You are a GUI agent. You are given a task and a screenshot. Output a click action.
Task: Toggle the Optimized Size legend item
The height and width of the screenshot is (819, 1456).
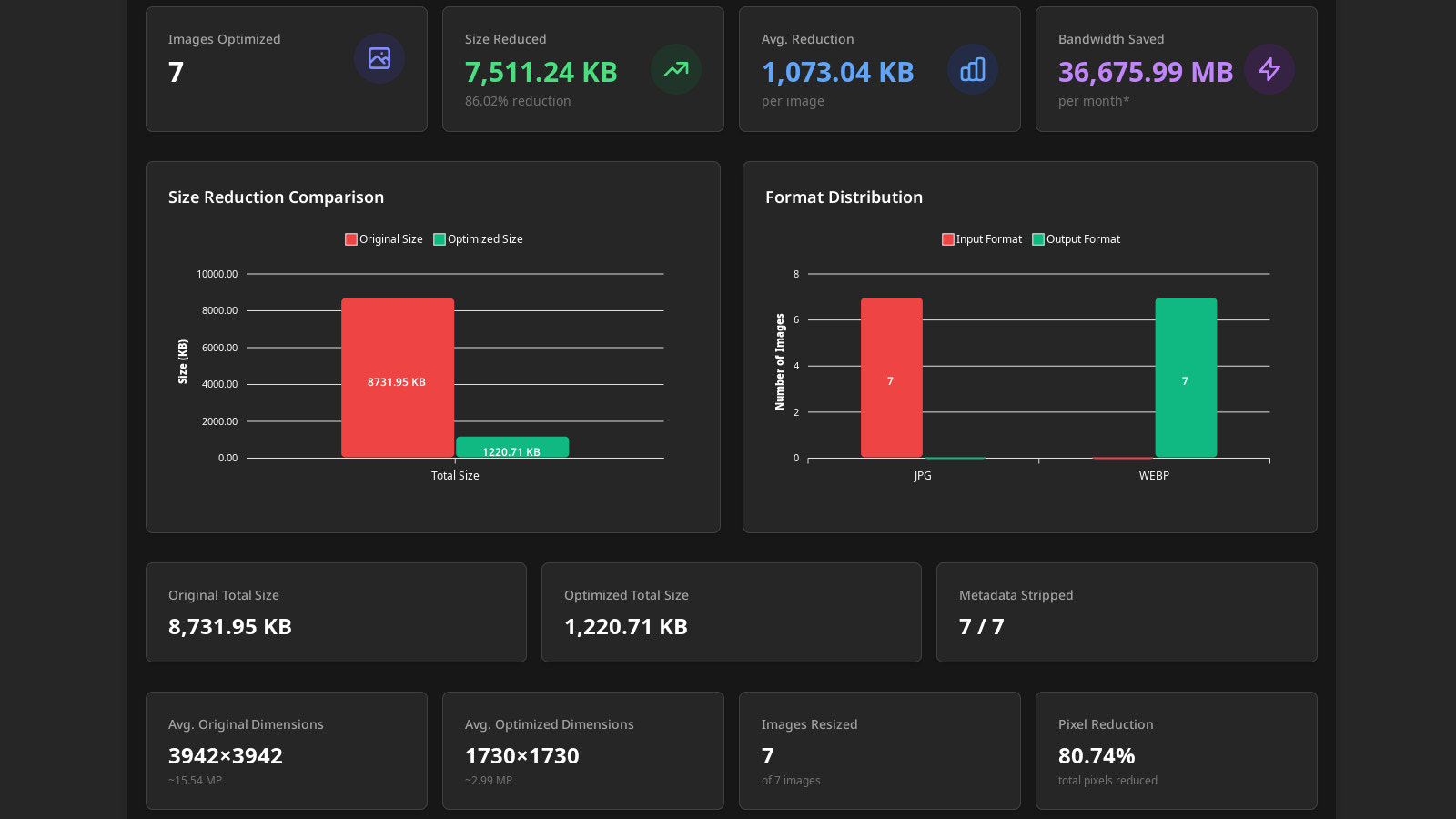pyautogui.click(x=479, y=239)
